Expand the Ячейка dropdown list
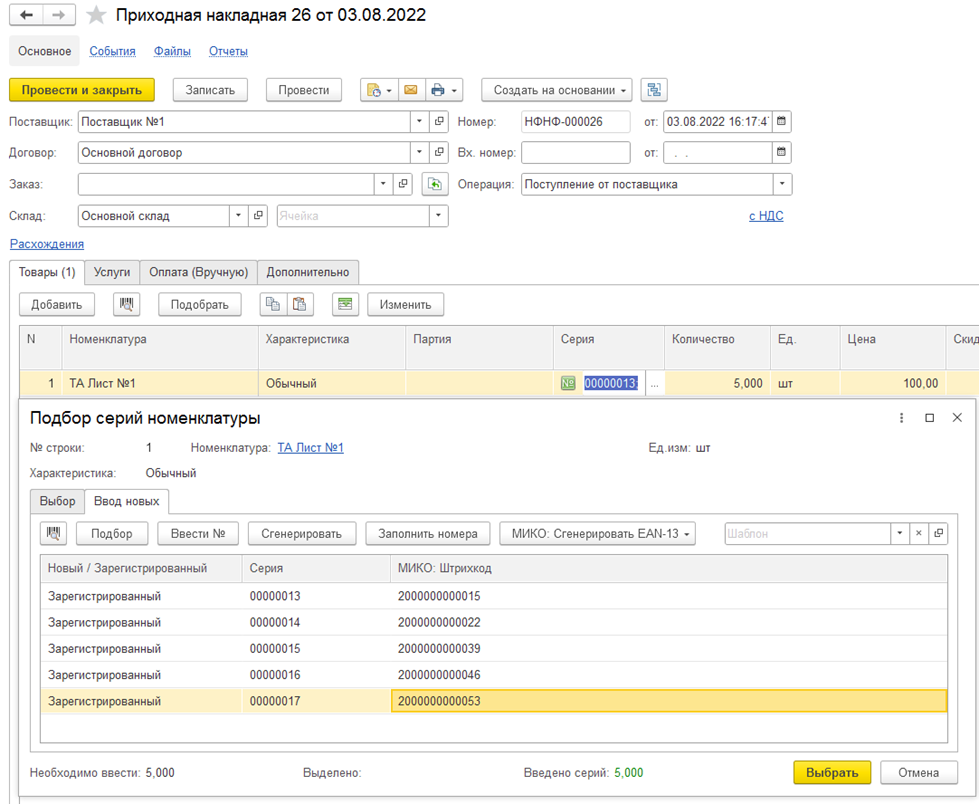This screenshot has width=979, height=804. tap(438, 215)
